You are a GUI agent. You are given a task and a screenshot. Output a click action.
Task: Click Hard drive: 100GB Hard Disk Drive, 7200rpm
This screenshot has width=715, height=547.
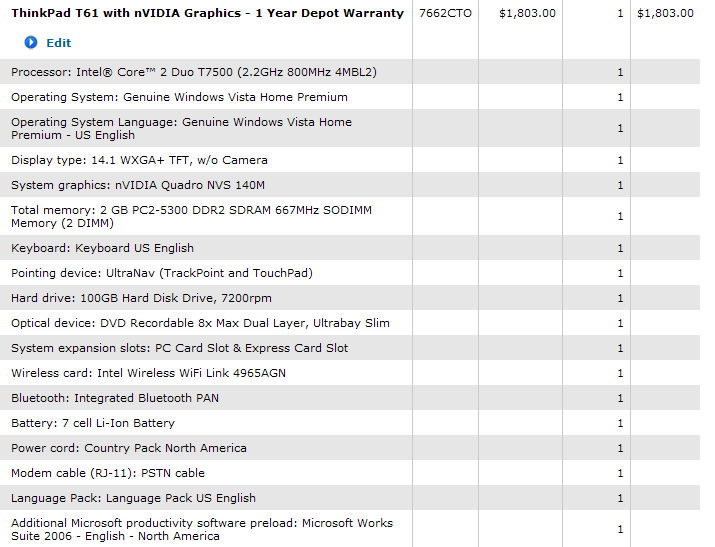pos(141,298)
